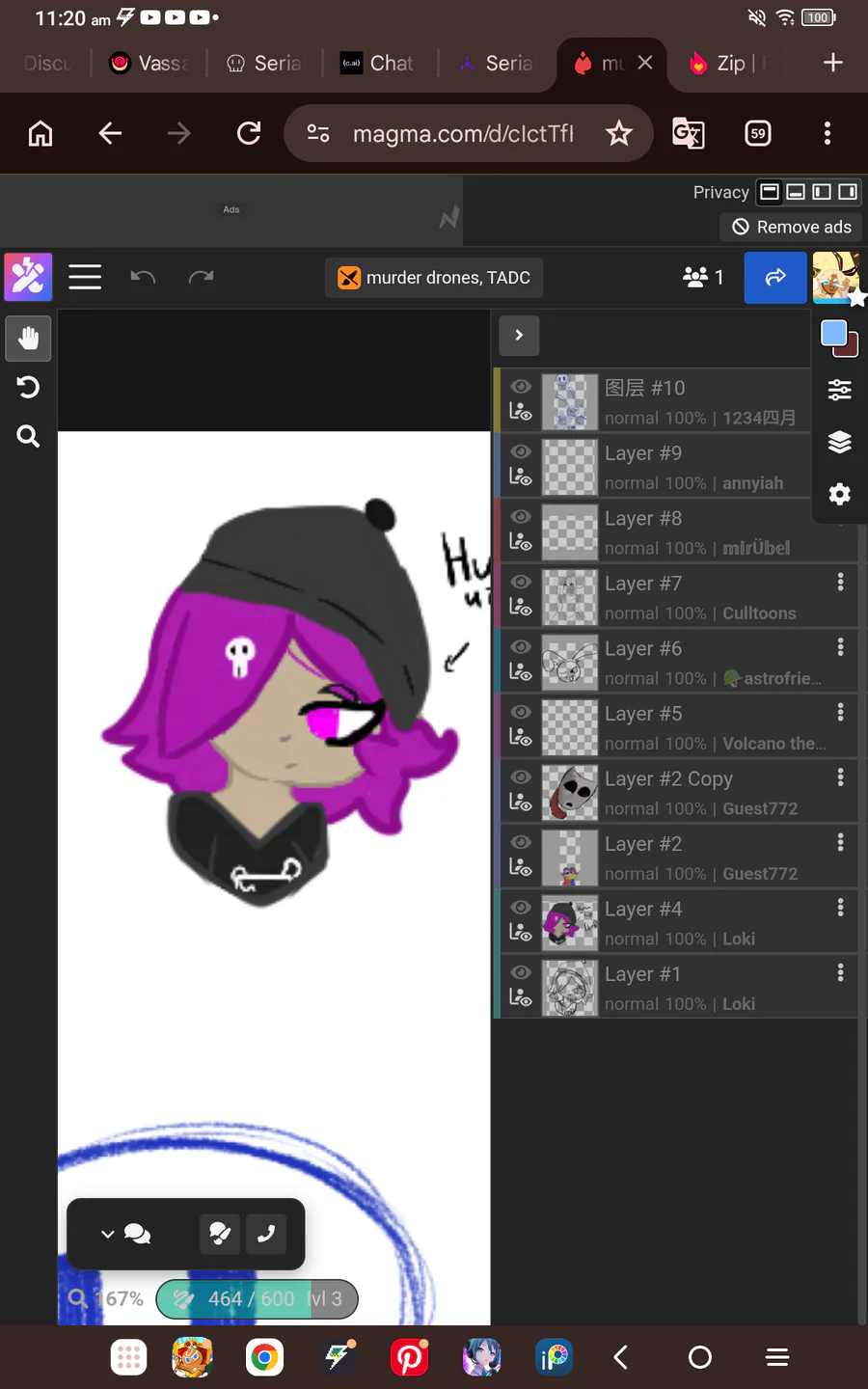The height and width of the screenshot is (1389, 868).
Task: Open Pinterest from the Android dock
Action: click(x=409, y=1358)
